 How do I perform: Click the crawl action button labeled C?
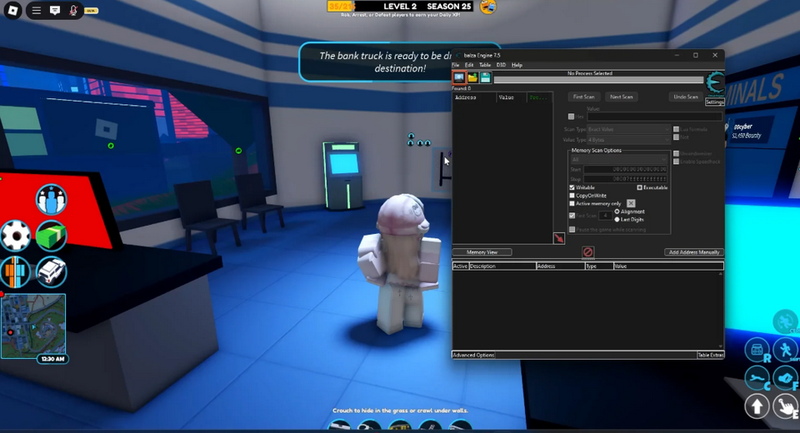pos(757,378)
